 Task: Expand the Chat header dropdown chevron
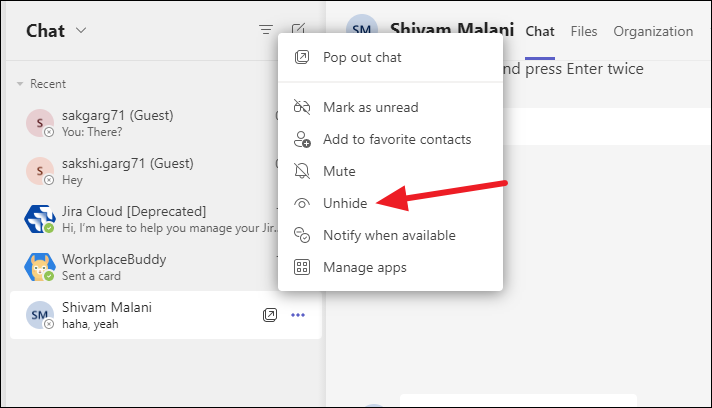81,30
